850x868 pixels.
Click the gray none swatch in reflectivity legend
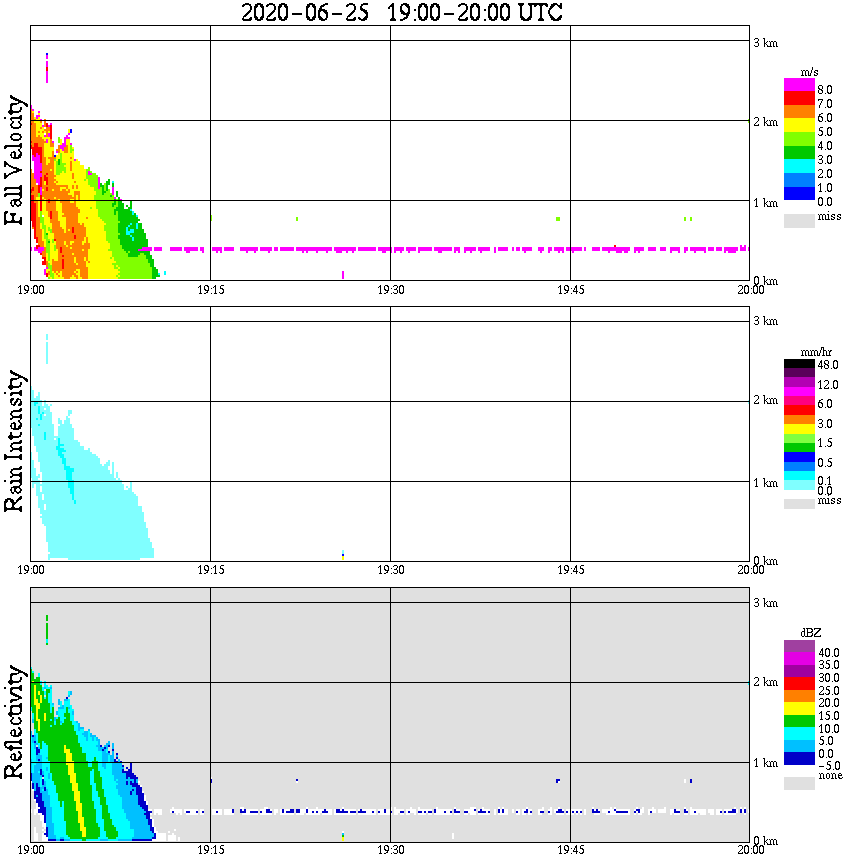[799, 783]
